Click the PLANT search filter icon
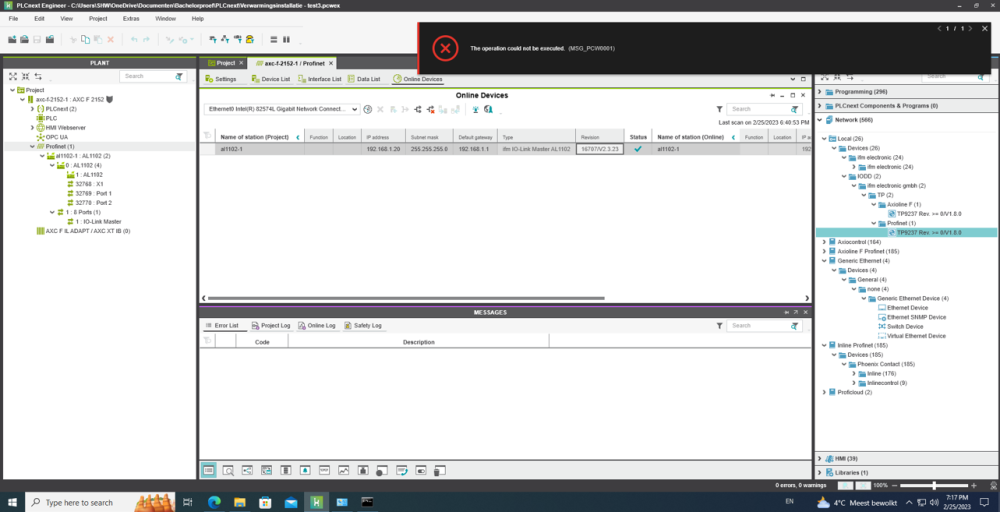 click(179, 76)
